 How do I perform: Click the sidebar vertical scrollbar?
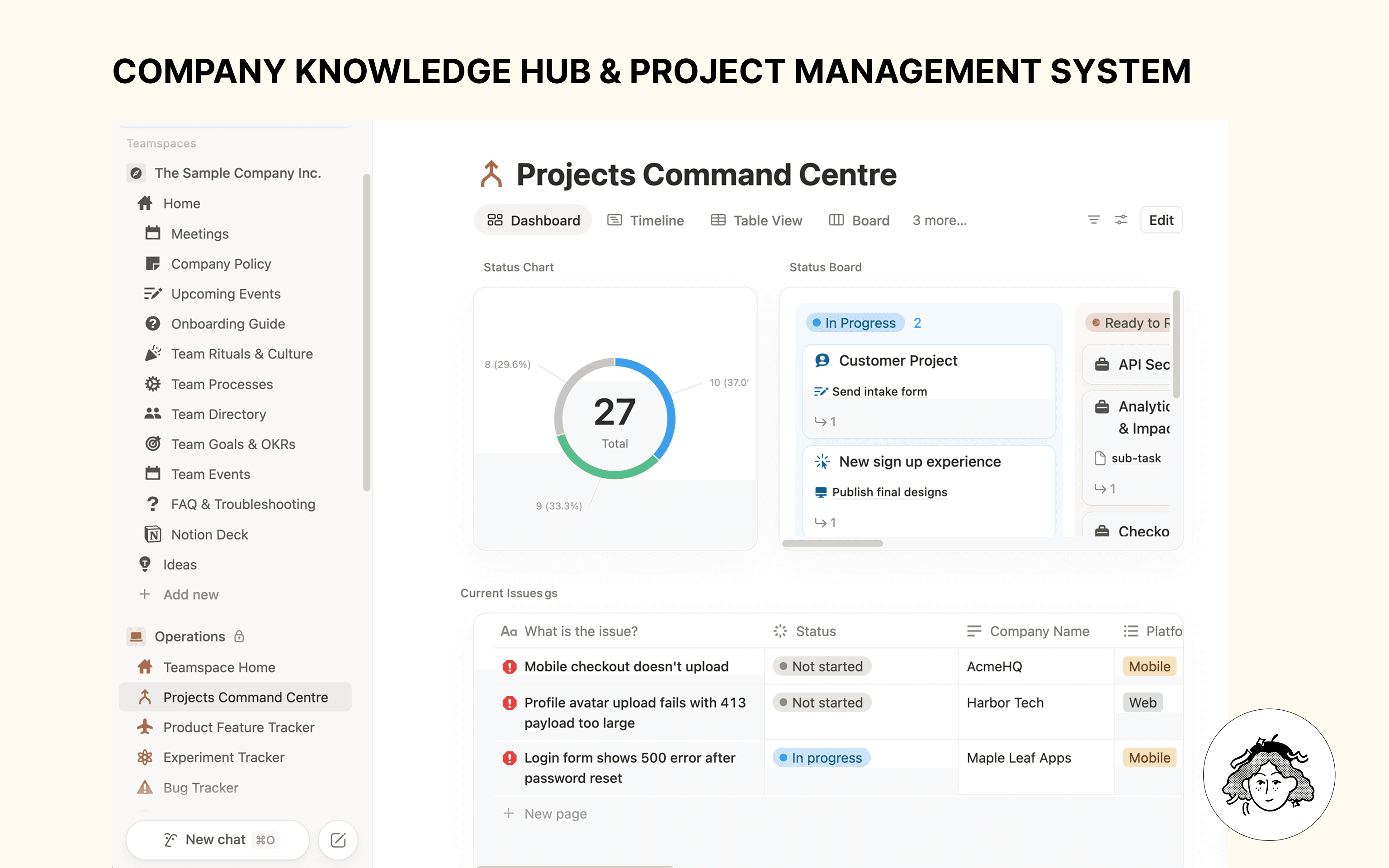[x=366, y=333]
